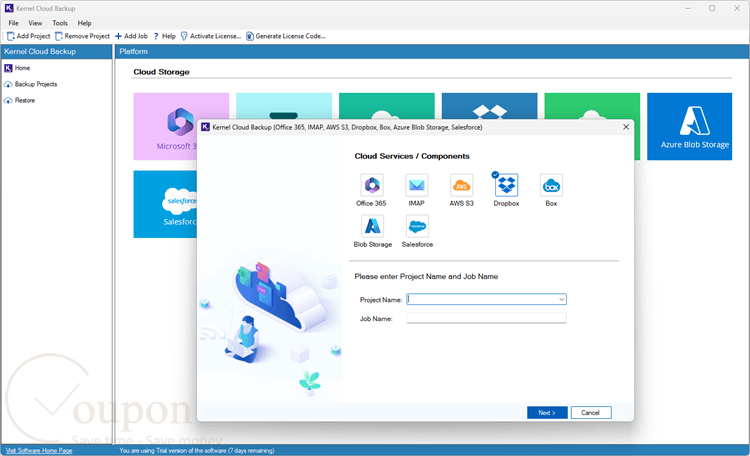Pick the AWS S3 service icon
This screenshot has width=750, height=456.
(x=461, y=185)
